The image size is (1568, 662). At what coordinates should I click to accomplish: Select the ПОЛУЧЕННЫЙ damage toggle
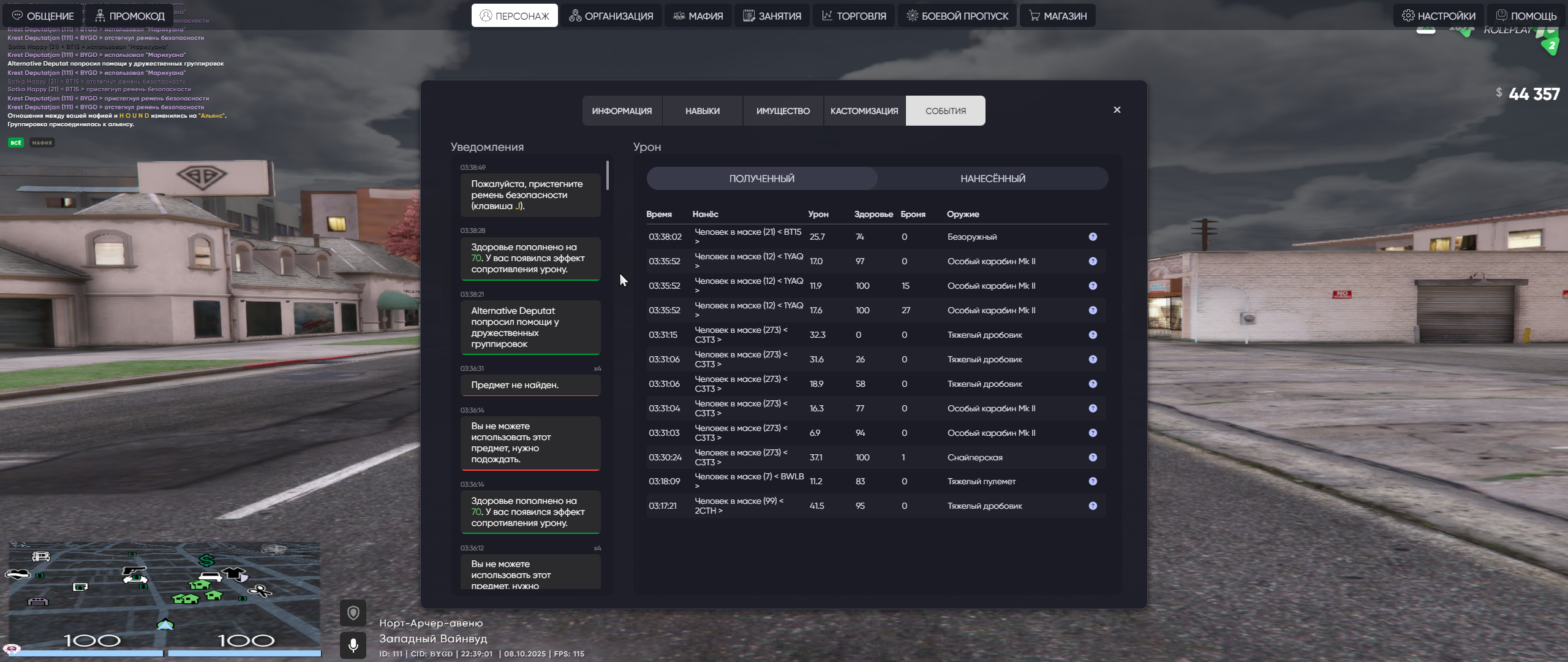761,178
